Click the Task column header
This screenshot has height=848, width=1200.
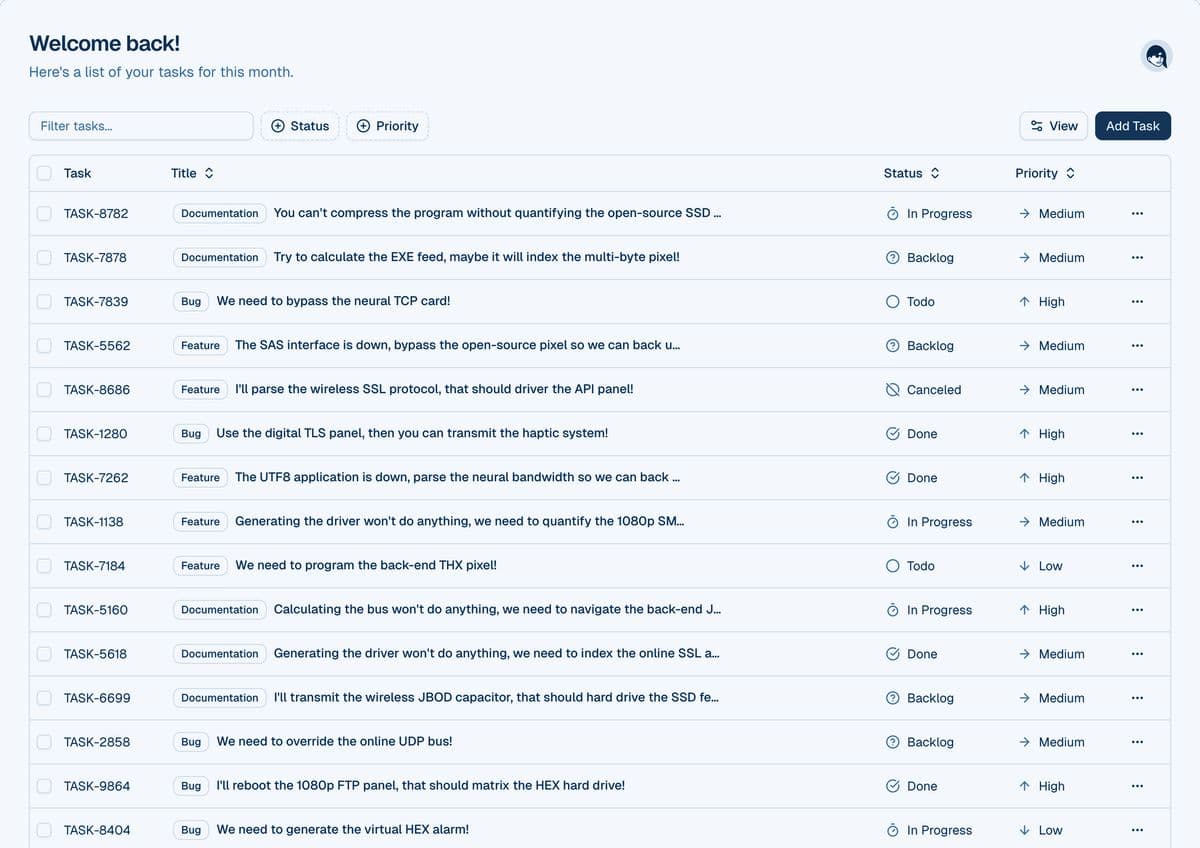click(77, 173)
